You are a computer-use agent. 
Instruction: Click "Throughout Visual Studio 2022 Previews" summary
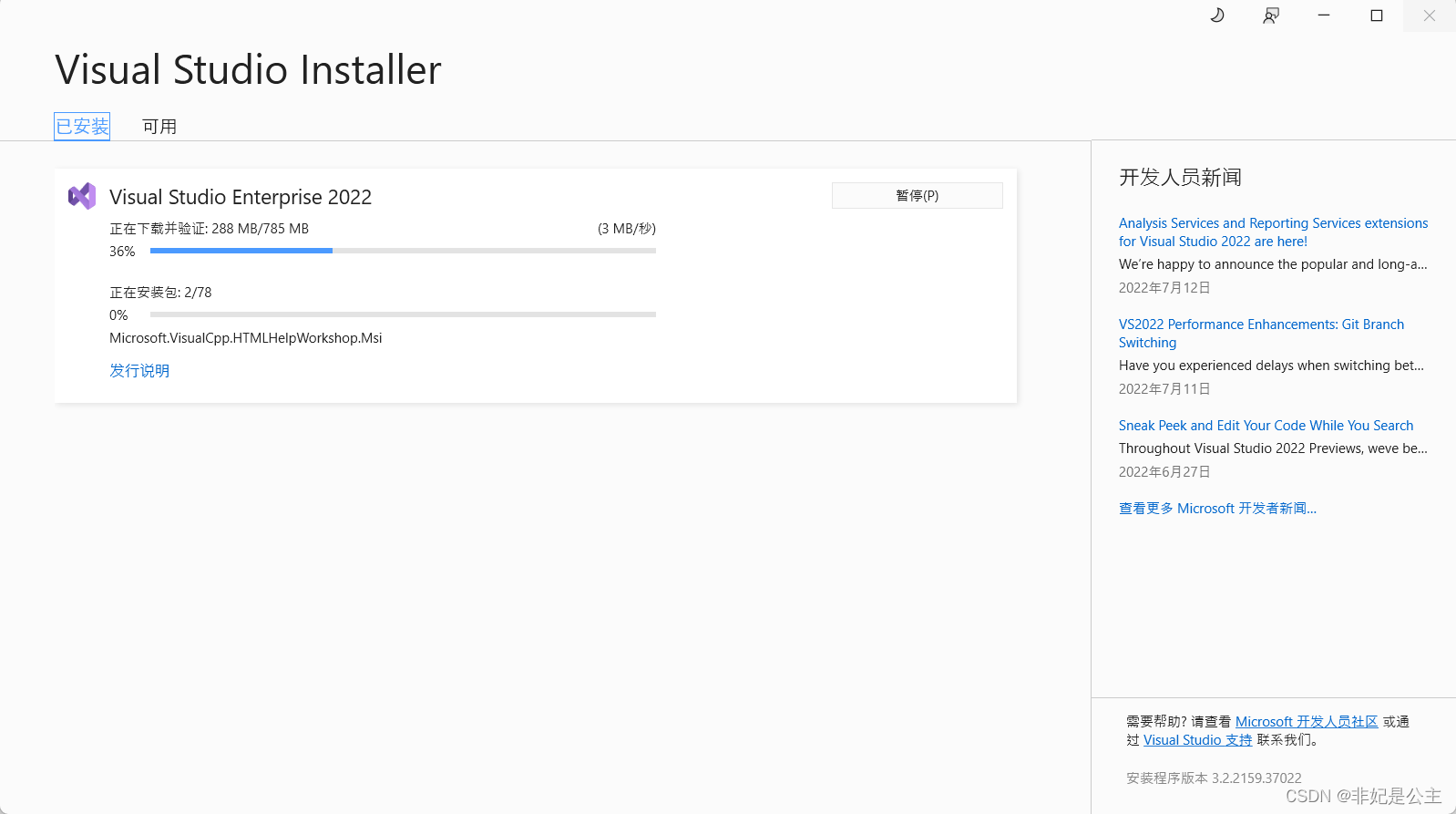pos(1273,448)
